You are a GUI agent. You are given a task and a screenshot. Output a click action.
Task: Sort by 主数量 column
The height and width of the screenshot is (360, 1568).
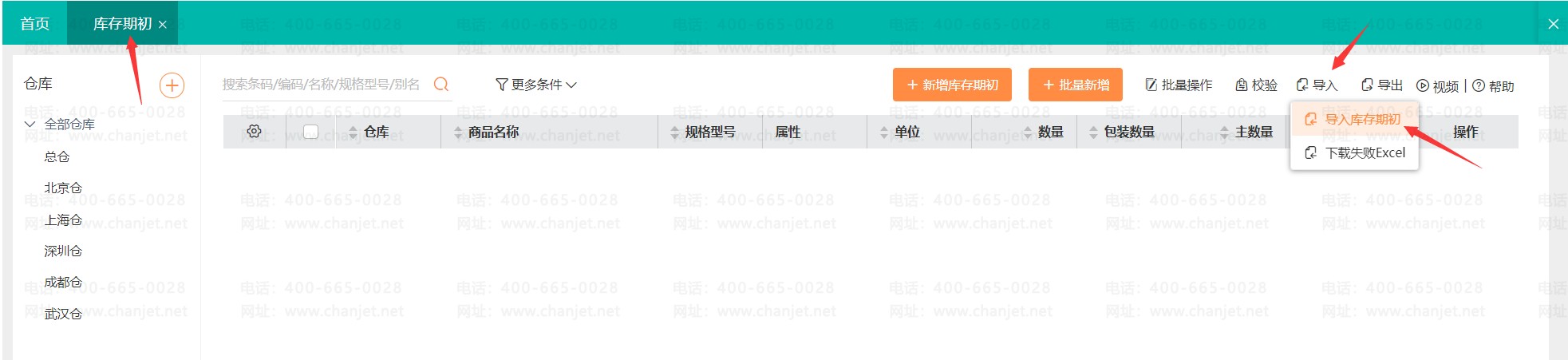click(1225, 133)
